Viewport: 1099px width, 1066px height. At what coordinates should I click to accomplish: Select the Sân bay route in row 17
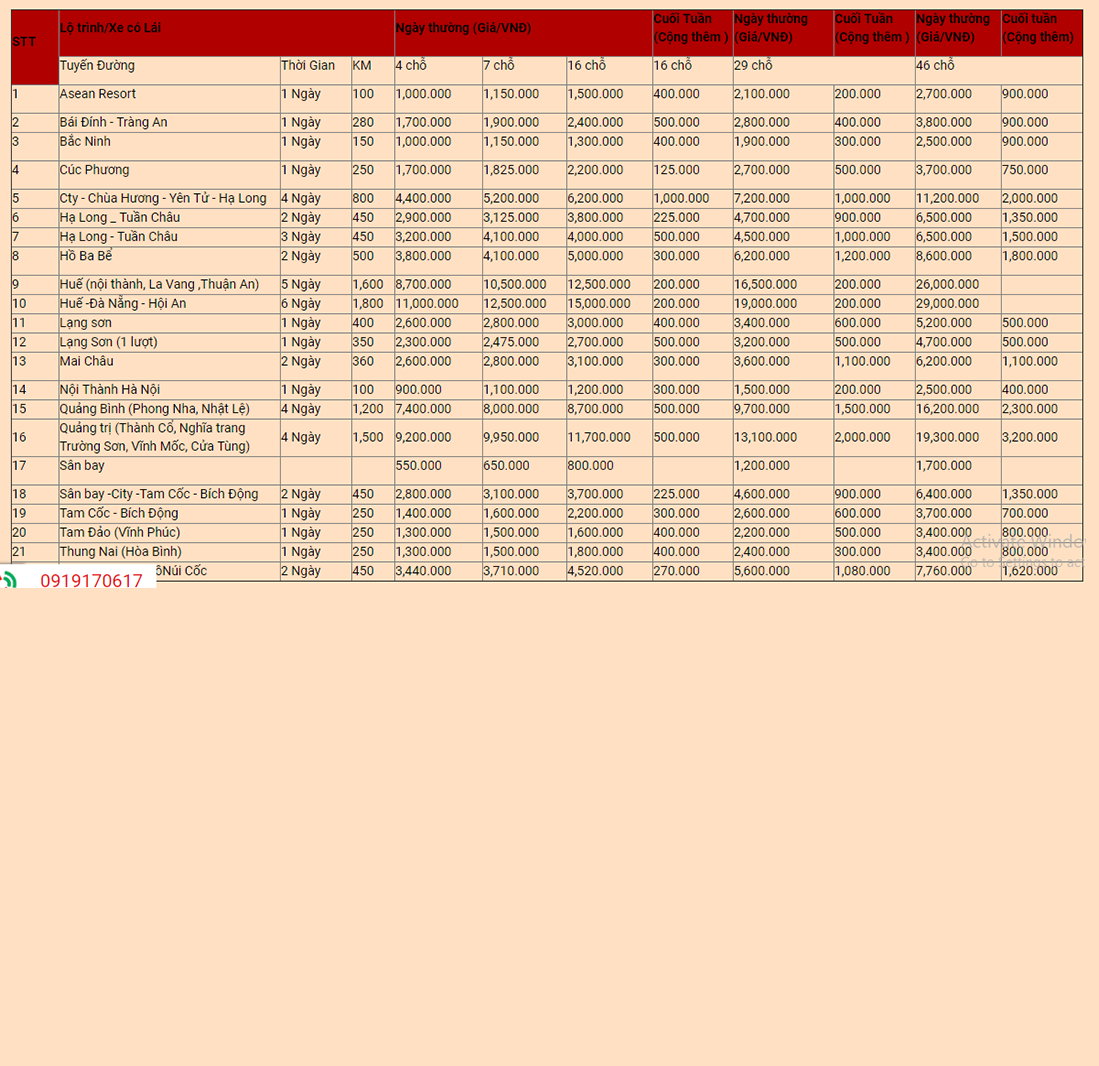(82, 466)
